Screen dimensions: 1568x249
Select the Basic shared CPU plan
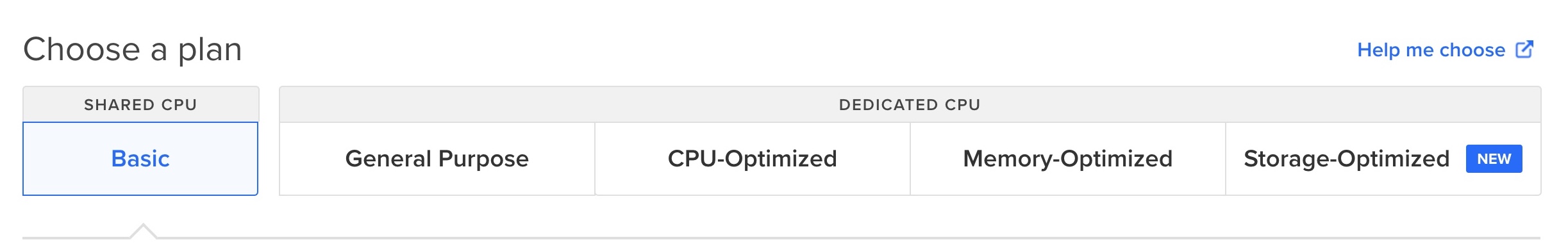pos(140,159)
